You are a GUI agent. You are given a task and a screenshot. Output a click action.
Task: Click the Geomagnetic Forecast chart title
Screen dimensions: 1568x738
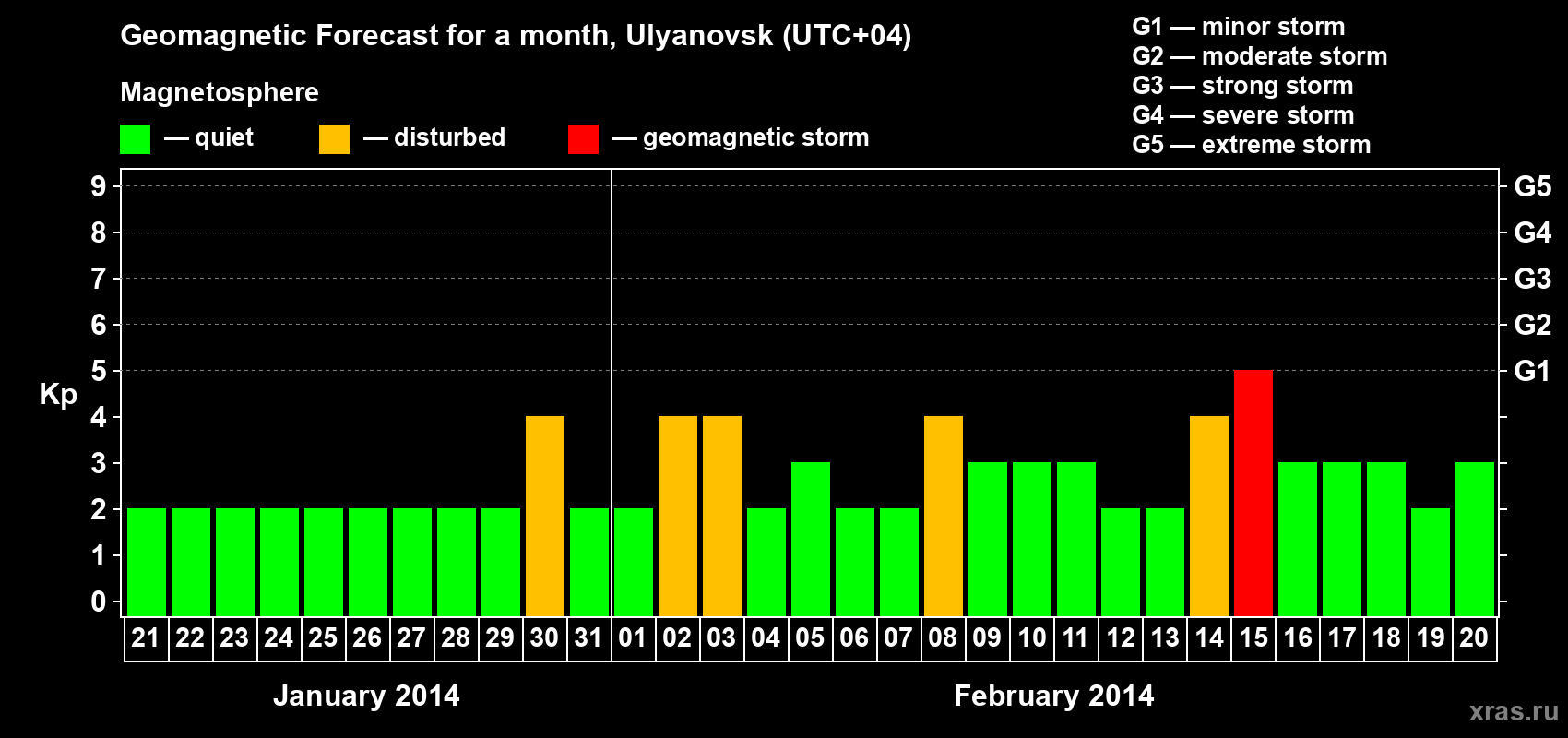click(516, 36)
